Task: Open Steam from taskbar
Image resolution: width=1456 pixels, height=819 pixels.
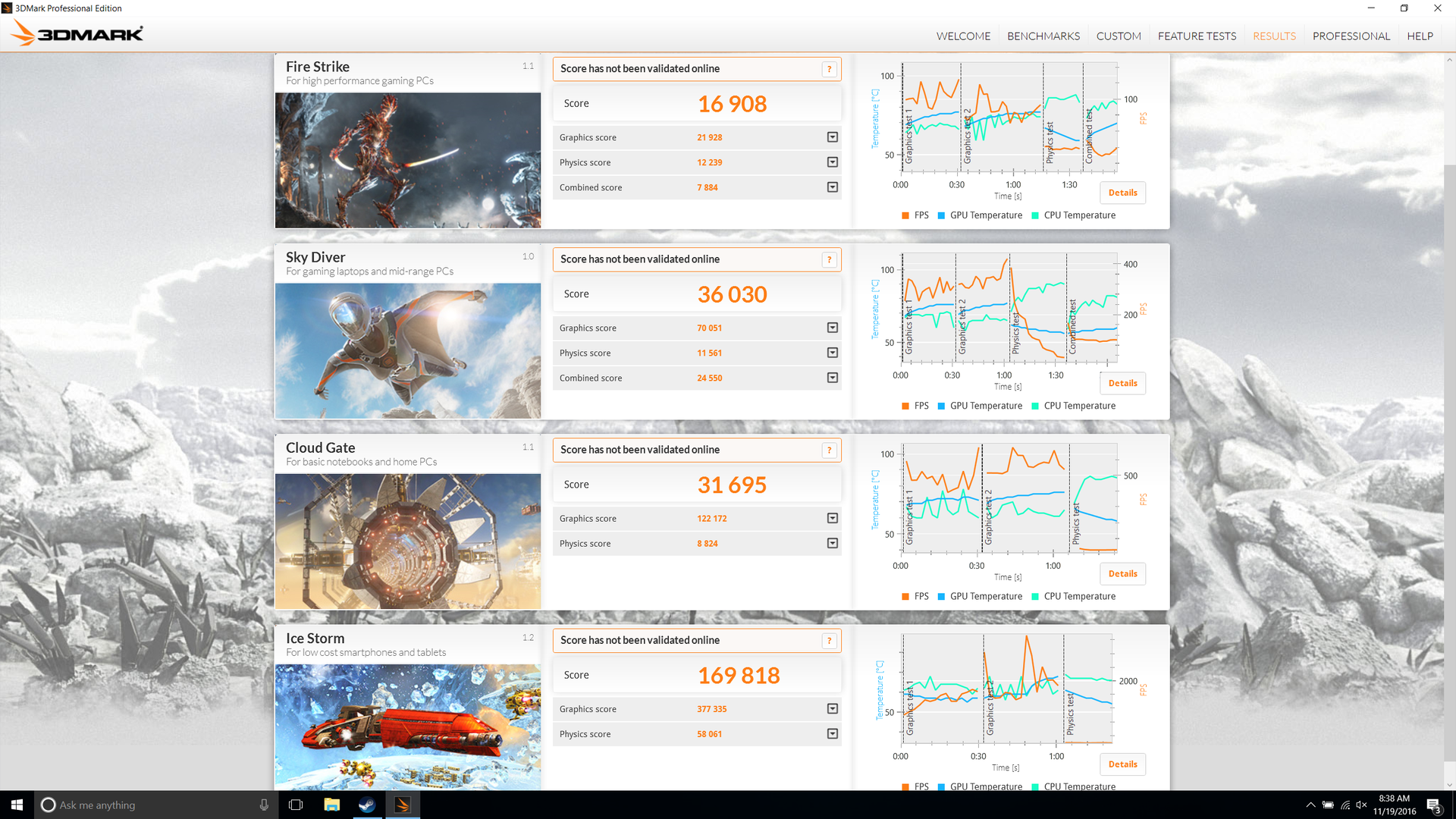Action: coord(367,805)
